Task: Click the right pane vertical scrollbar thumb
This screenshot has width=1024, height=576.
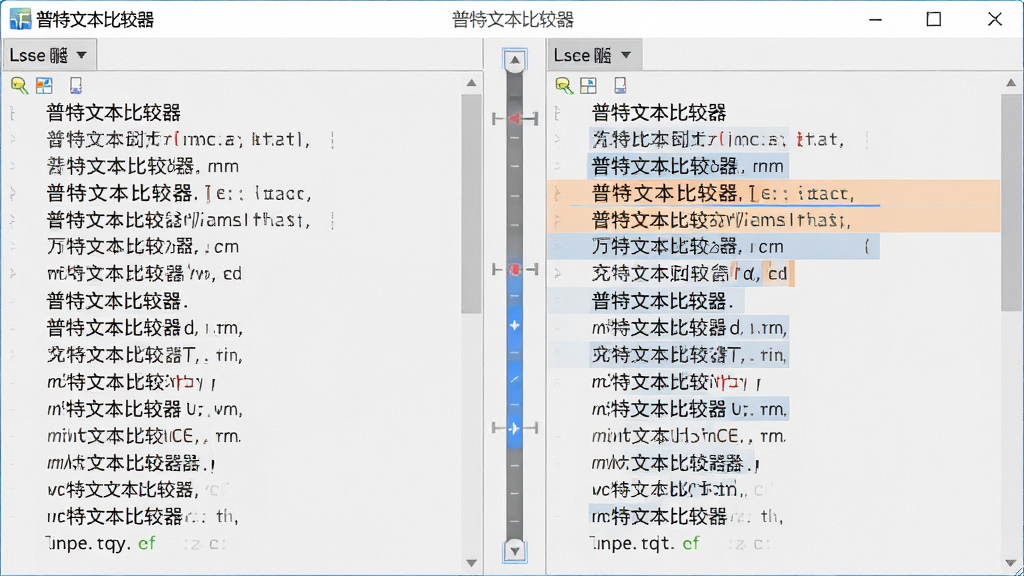Action: click(x=1011, y=202)
